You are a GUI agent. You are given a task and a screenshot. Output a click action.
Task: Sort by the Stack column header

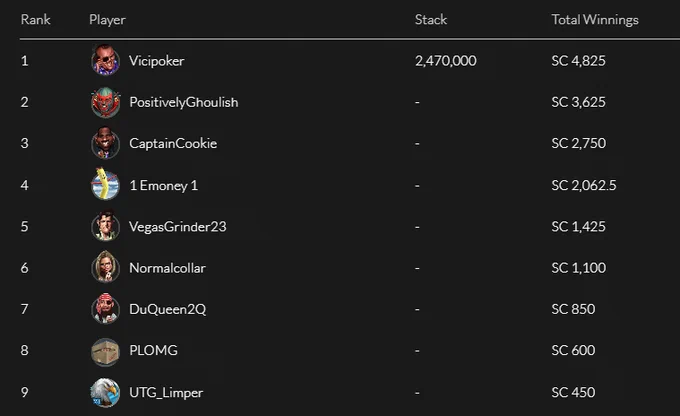point(431,20)
